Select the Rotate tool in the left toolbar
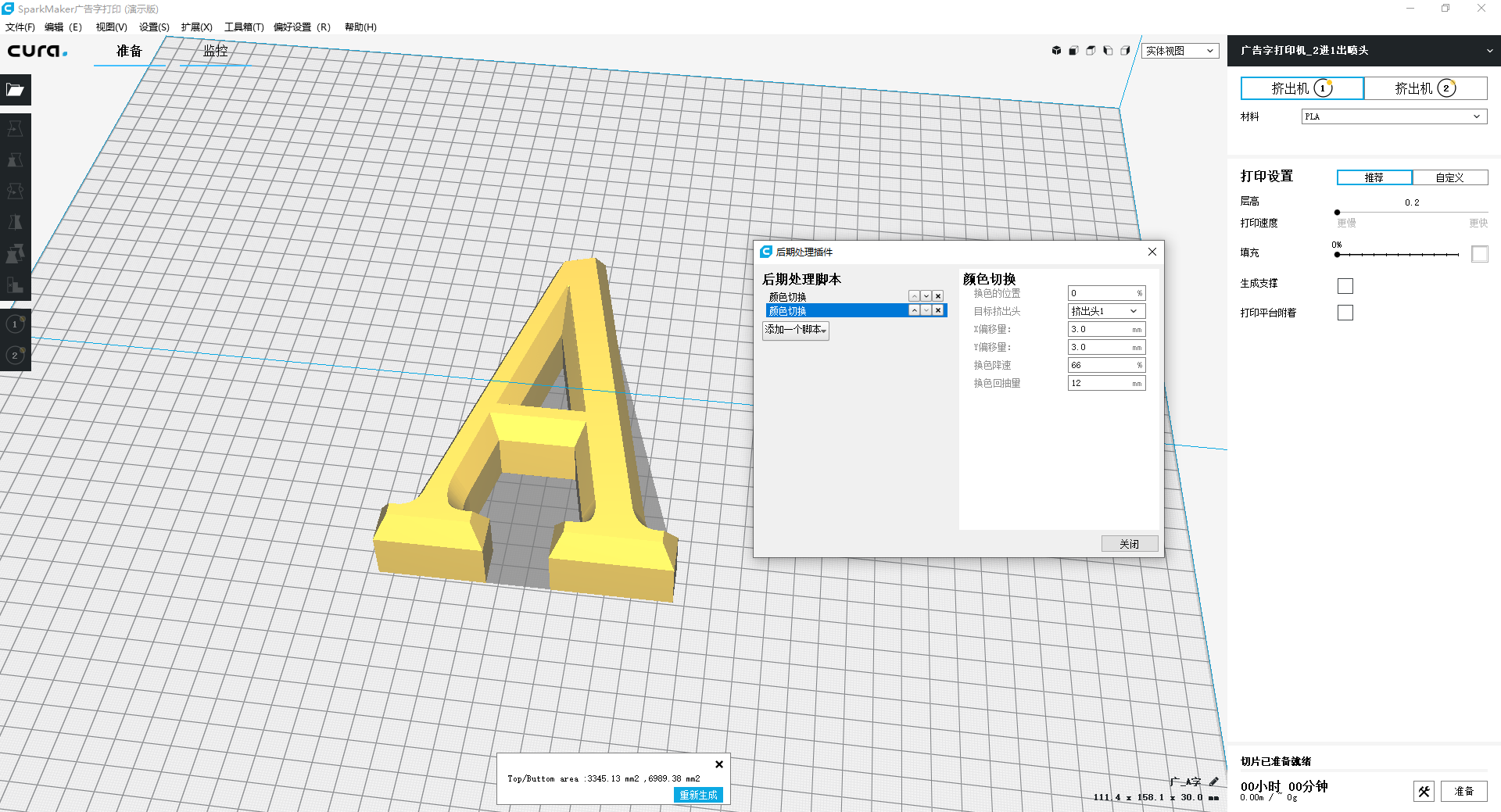The width and height of the screenshot is (1501, 812). click(x=15, y=191)
